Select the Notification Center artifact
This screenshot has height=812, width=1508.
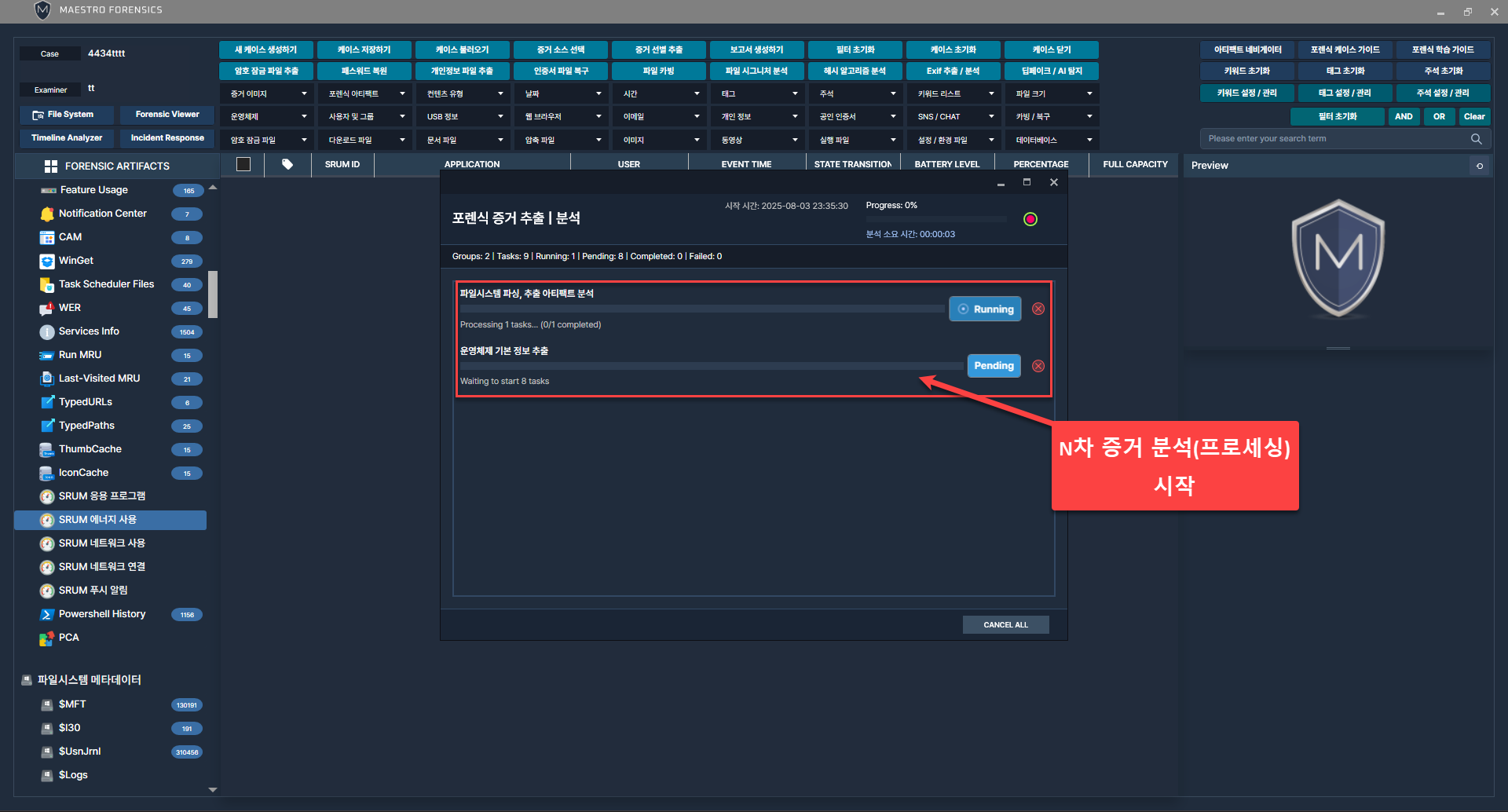102,214
